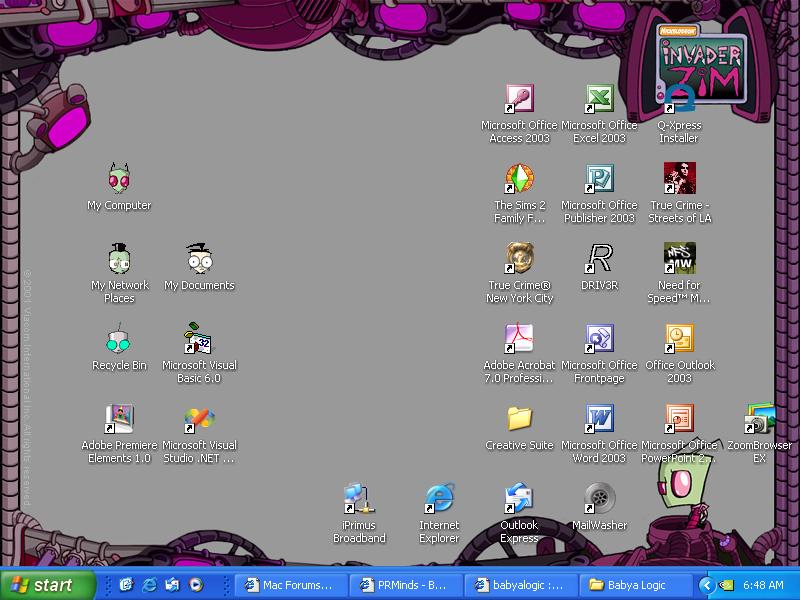Open Microsoft Office Access 2003 shortcut
The width and height of the screenshot is (800, 600).
coord(519,98)
